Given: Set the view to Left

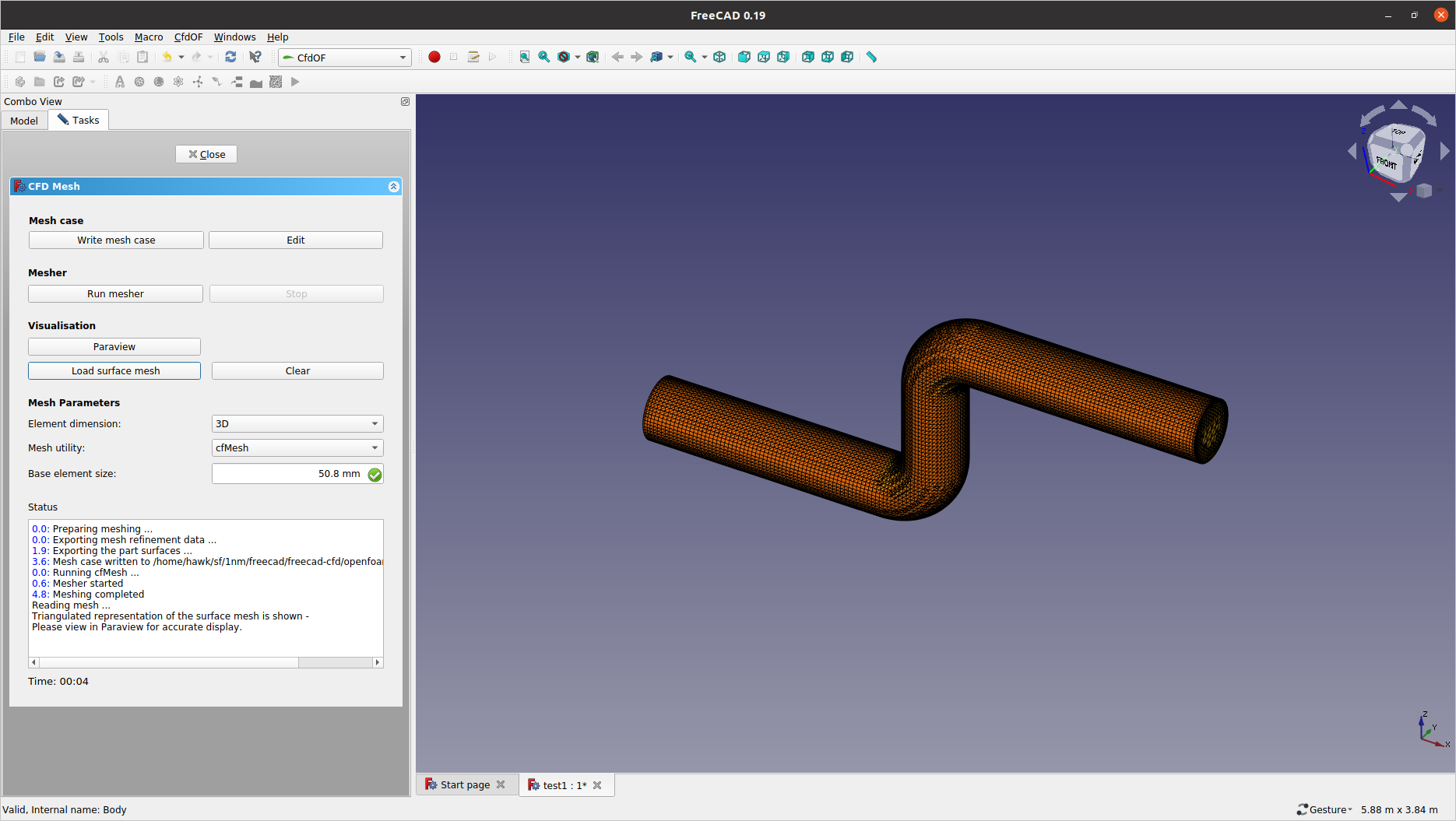Looking at the screenshot, I should pos(847,57).
